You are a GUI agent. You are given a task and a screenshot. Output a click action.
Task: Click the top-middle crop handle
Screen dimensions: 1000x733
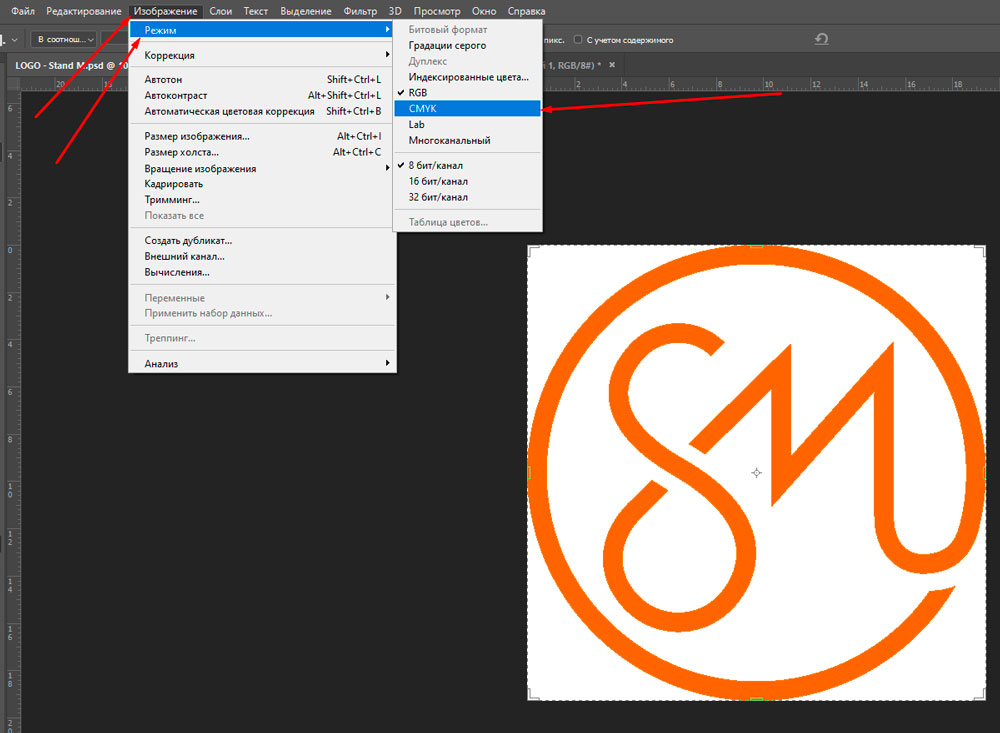[x=756, y=246]
